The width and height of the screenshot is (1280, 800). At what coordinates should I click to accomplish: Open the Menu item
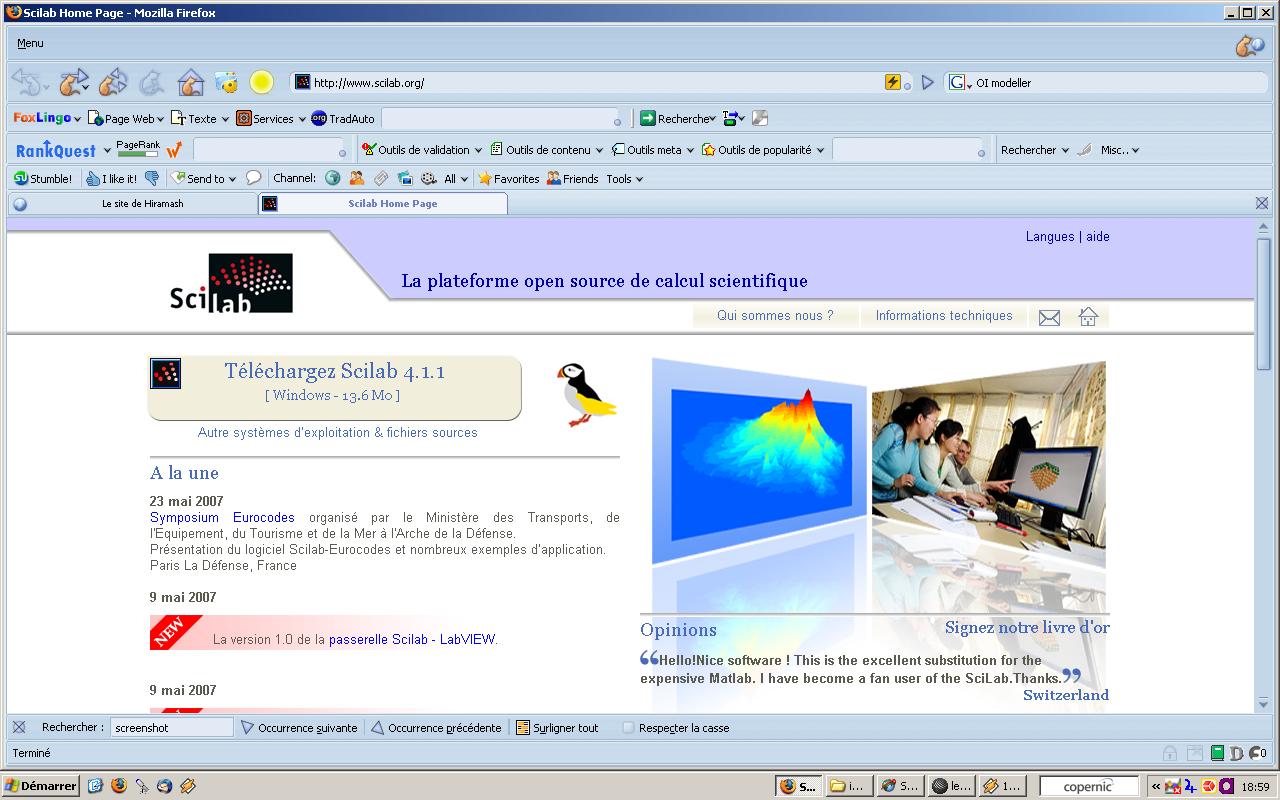click(x=30, y=43)
